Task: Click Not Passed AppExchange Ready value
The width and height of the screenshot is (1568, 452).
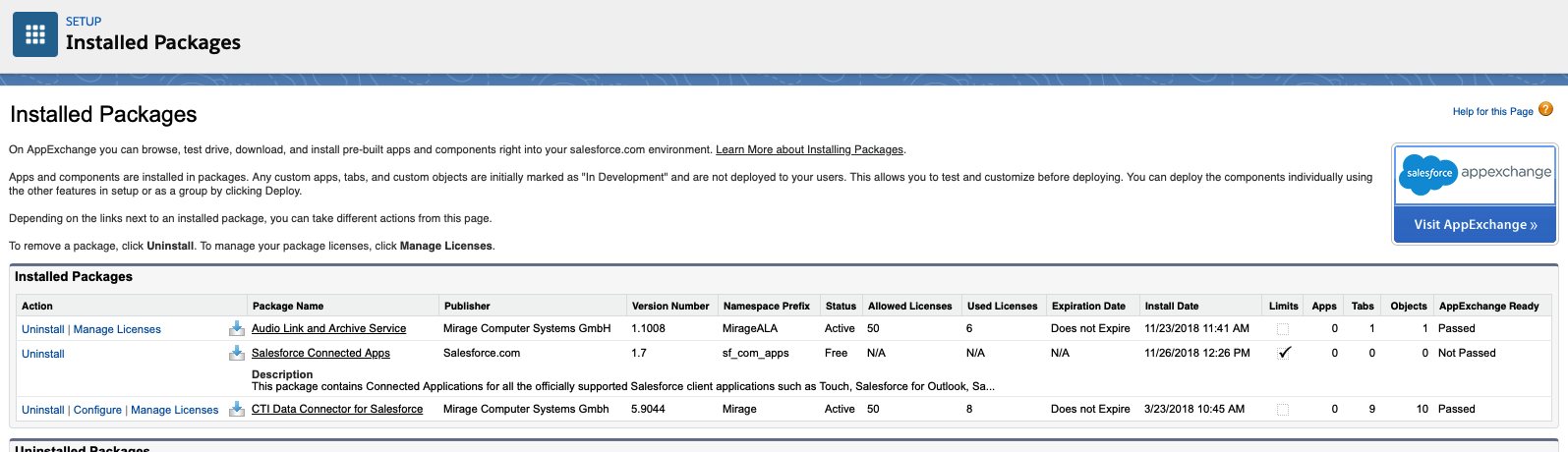Action: (x=1467, y=353)
